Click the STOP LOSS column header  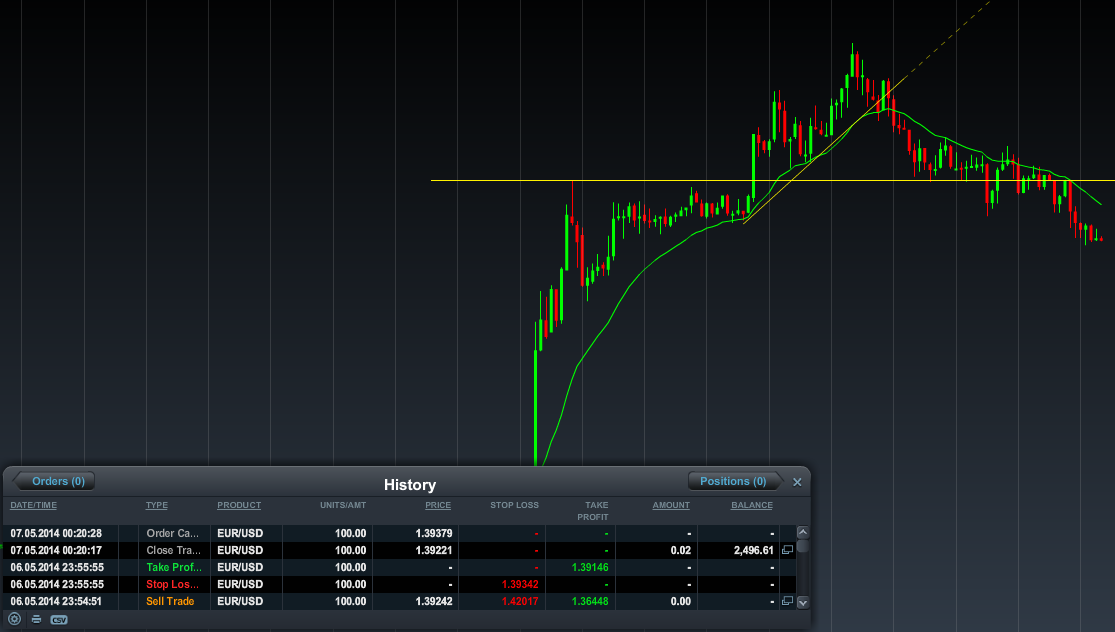(514, 505)
